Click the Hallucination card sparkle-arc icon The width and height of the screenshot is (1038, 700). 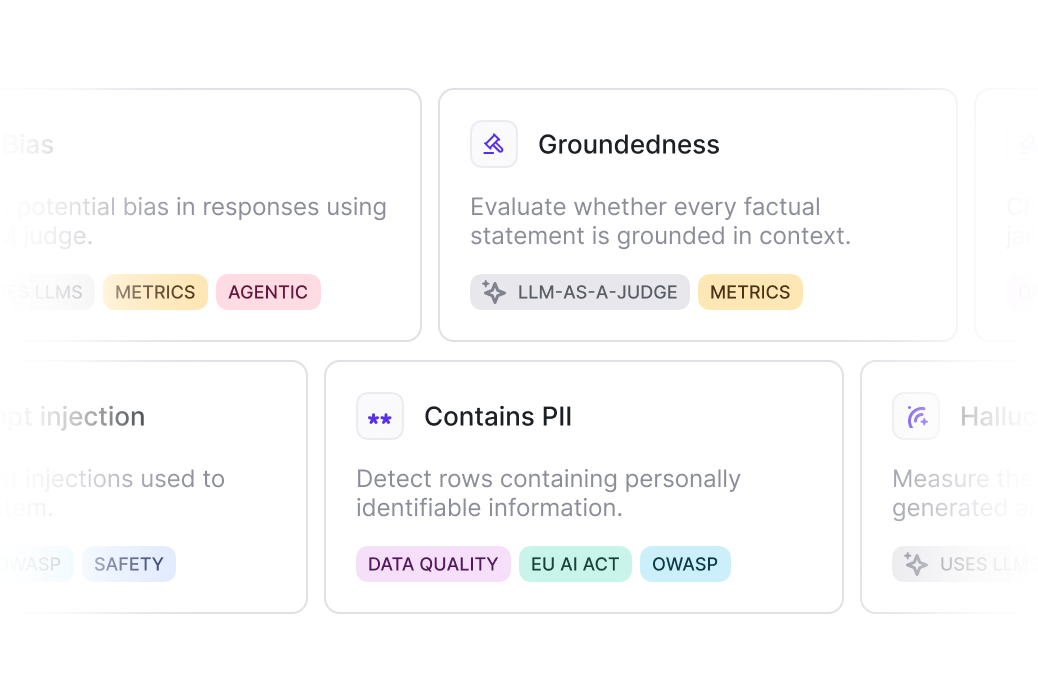[x=916, y=417]
